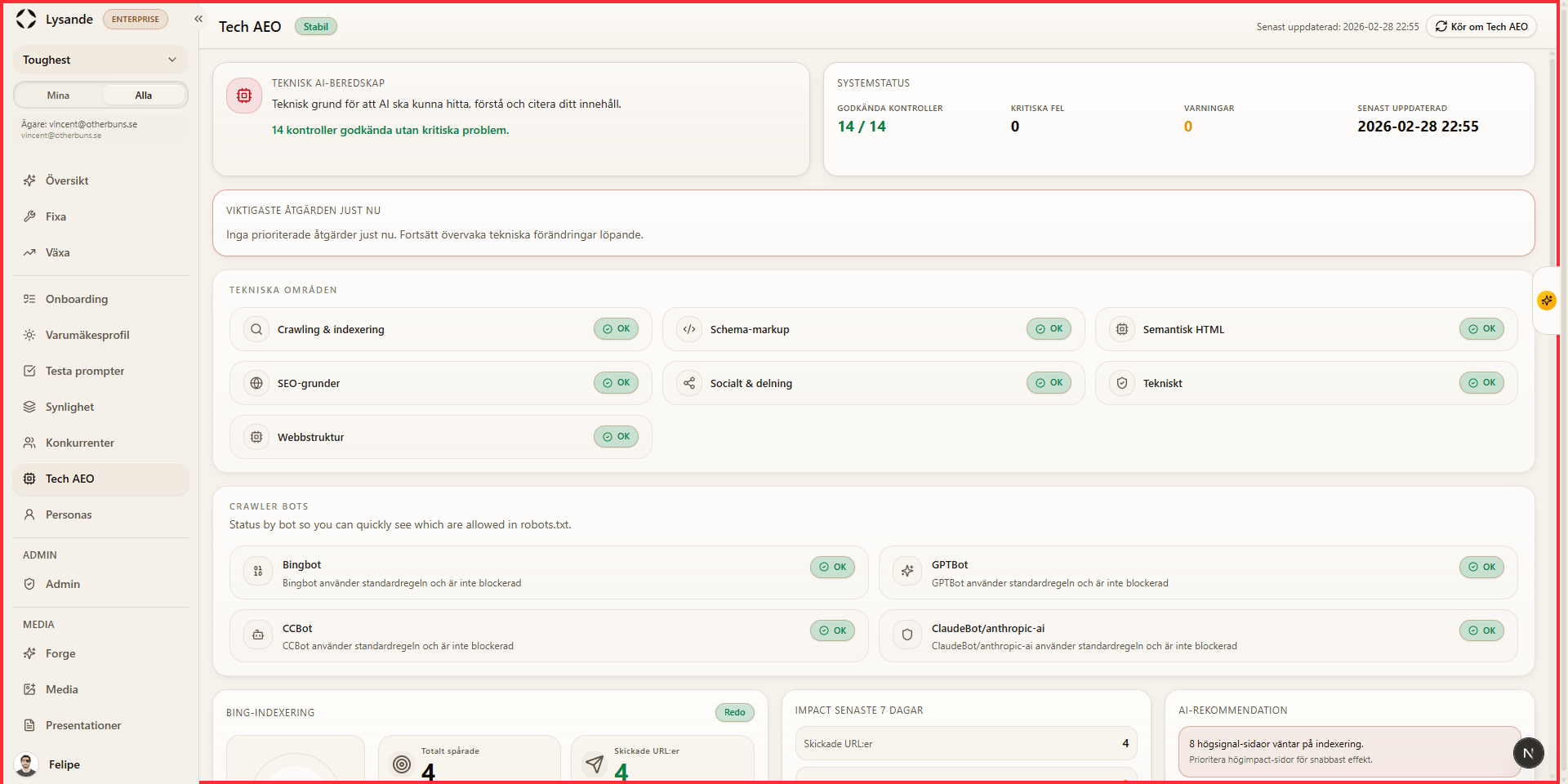Click the Redo badge in Bing-indexering
This screenshot has height=784, width=1568.
(x=734, y=712)
